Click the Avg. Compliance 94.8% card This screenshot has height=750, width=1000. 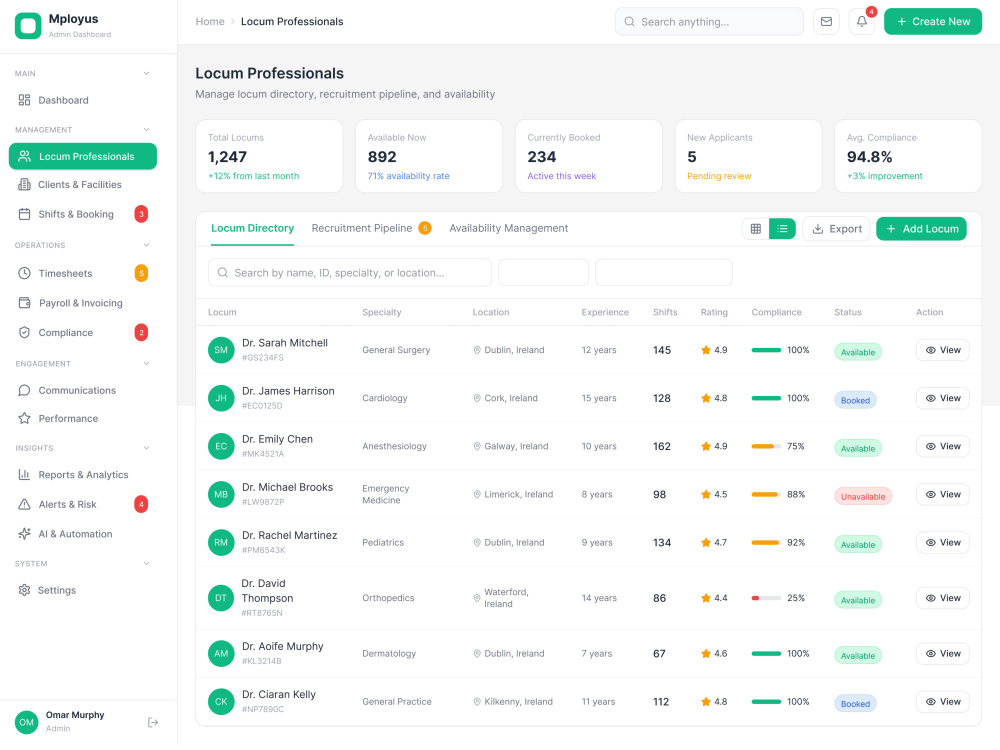908,156
